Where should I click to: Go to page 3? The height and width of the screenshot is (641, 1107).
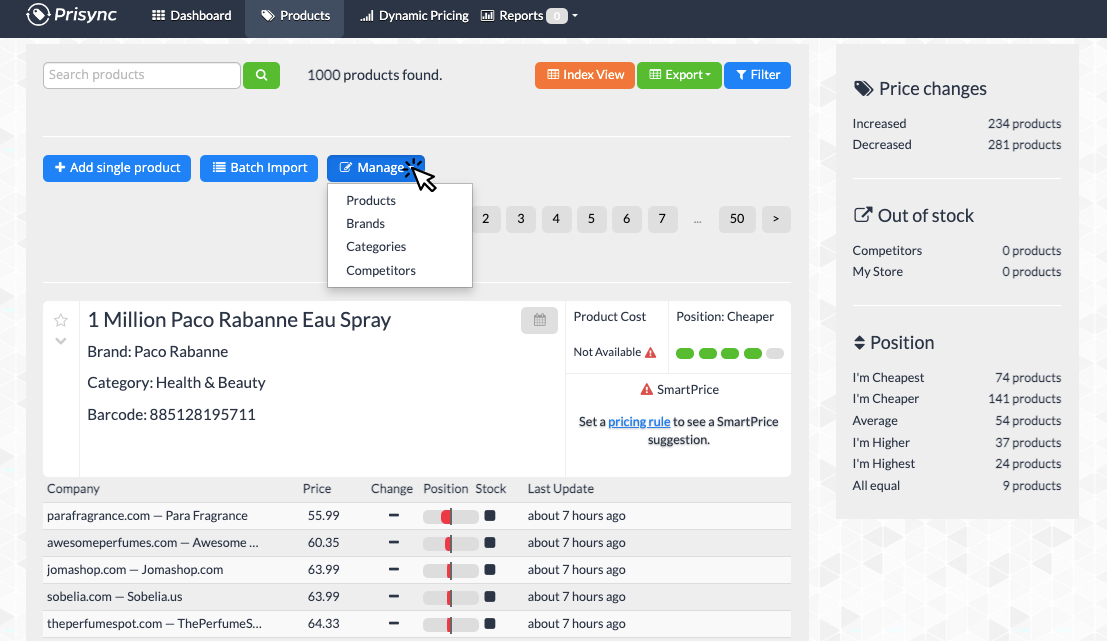tap(521, 219)
